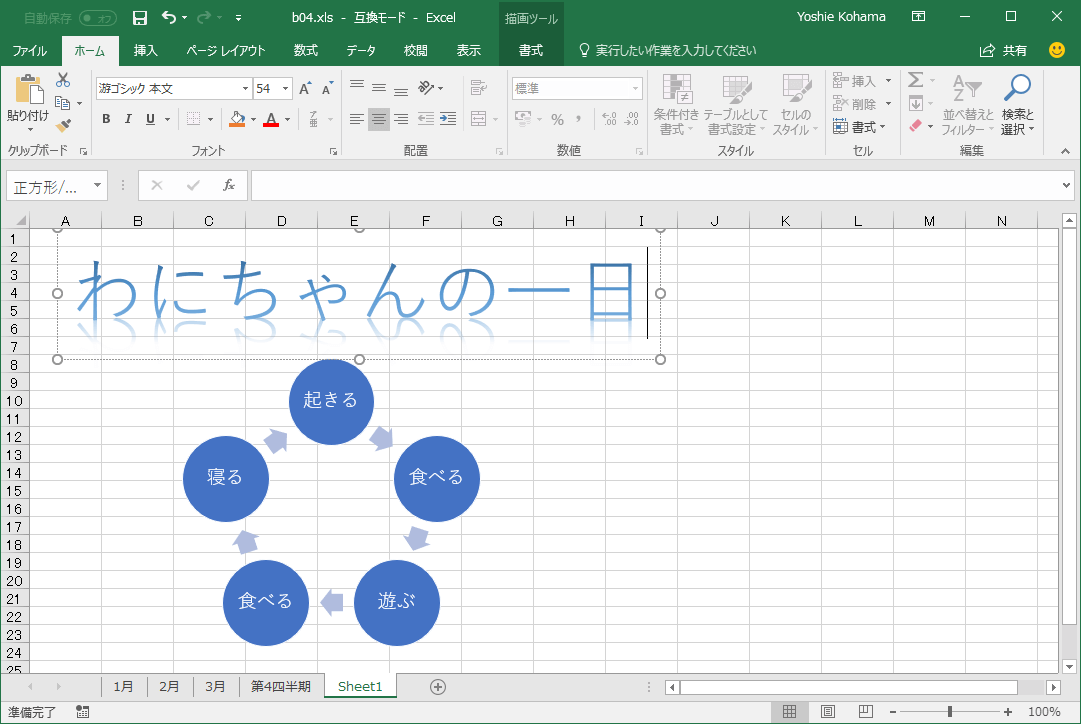Image resolution: width=1081 pixels, height=724 pixels.
Task: Switch to Page Break Preview
Action: tap(866, 712)
